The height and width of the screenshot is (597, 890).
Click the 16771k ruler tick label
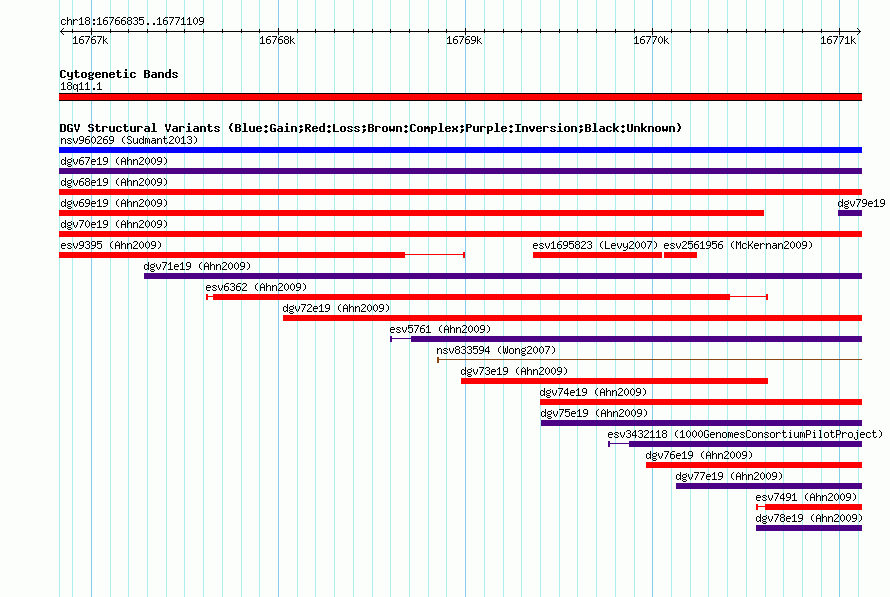[x=838, y=40]
